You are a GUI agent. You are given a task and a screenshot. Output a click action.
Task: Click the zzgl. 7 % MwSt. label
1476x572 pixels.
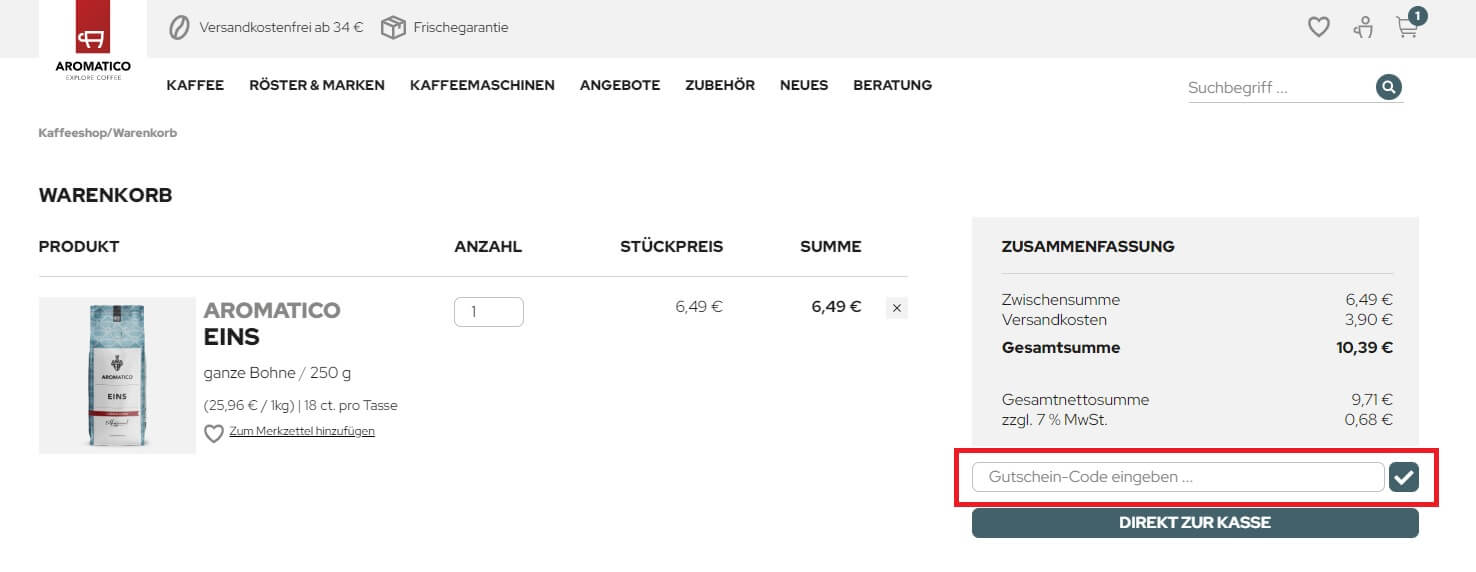click(x=1055, y=420)
